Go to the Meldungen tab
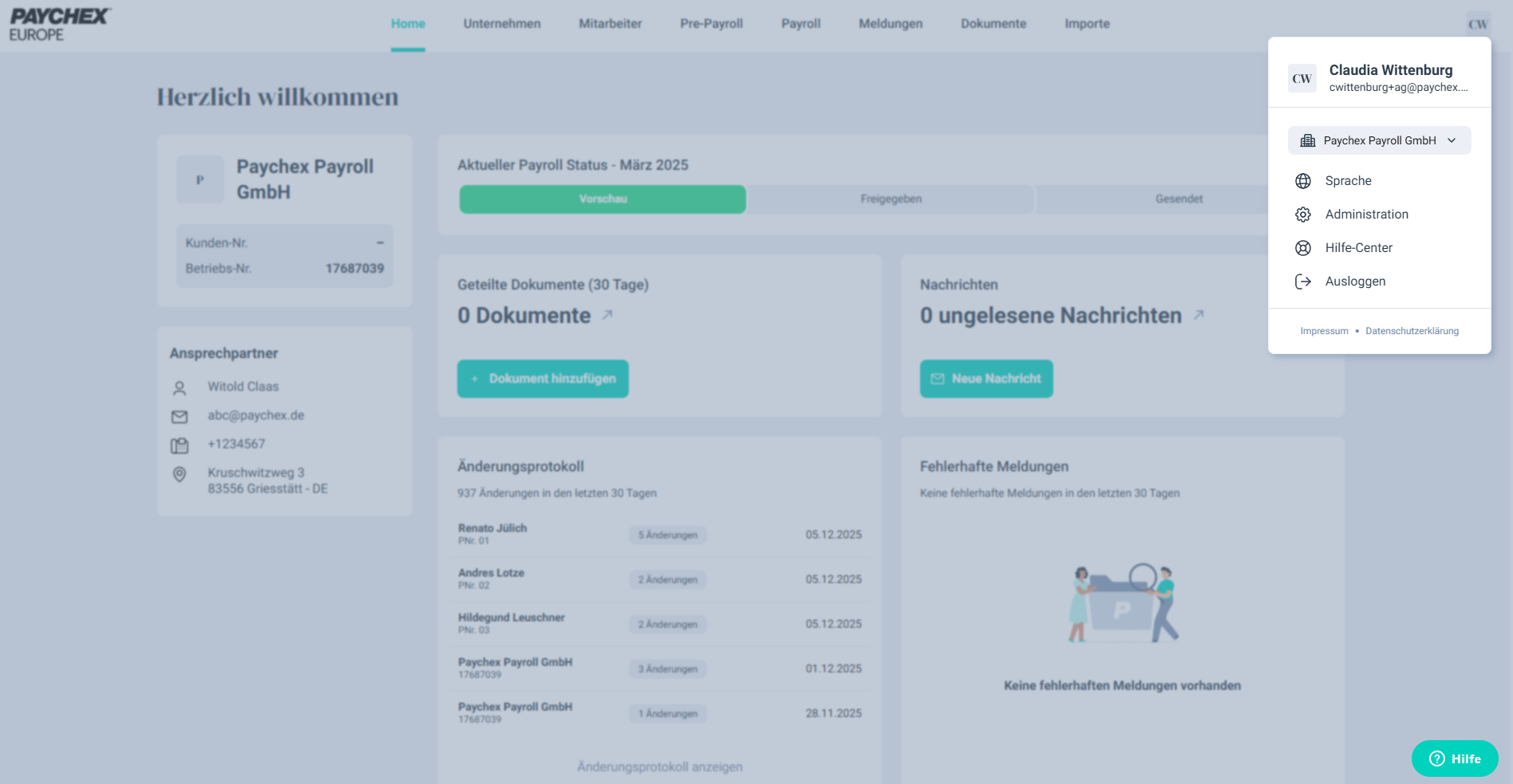Image resolution: width=1513 pixels, height=784 pixels. coord(891,24)
